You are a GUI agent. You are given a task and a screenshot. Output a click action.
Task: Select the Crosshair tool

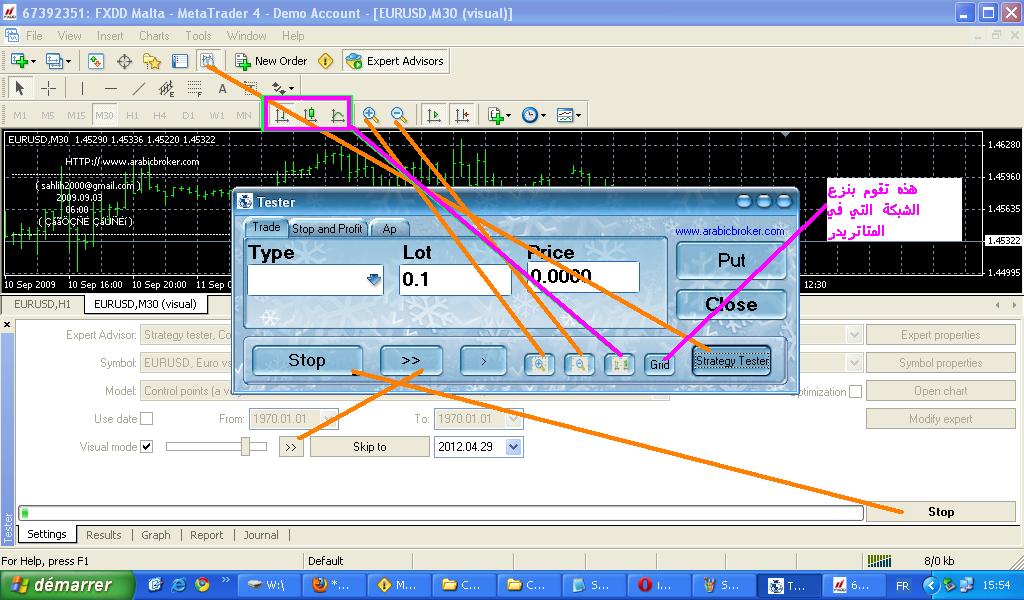pos(48,88)
